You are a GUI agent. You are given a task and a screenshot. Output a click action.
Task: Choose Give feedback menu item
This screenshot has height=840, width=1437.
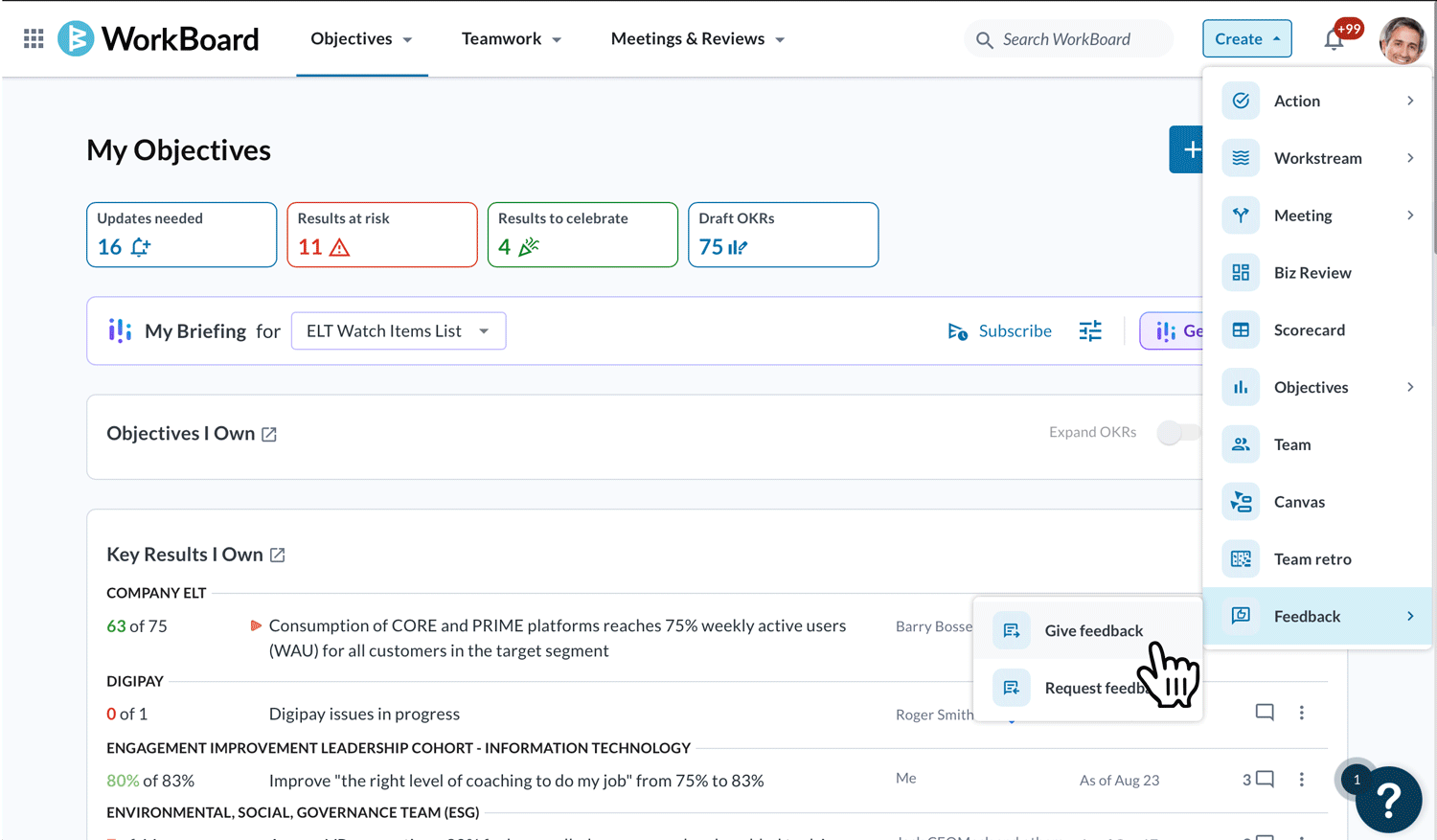(1088, 630)
